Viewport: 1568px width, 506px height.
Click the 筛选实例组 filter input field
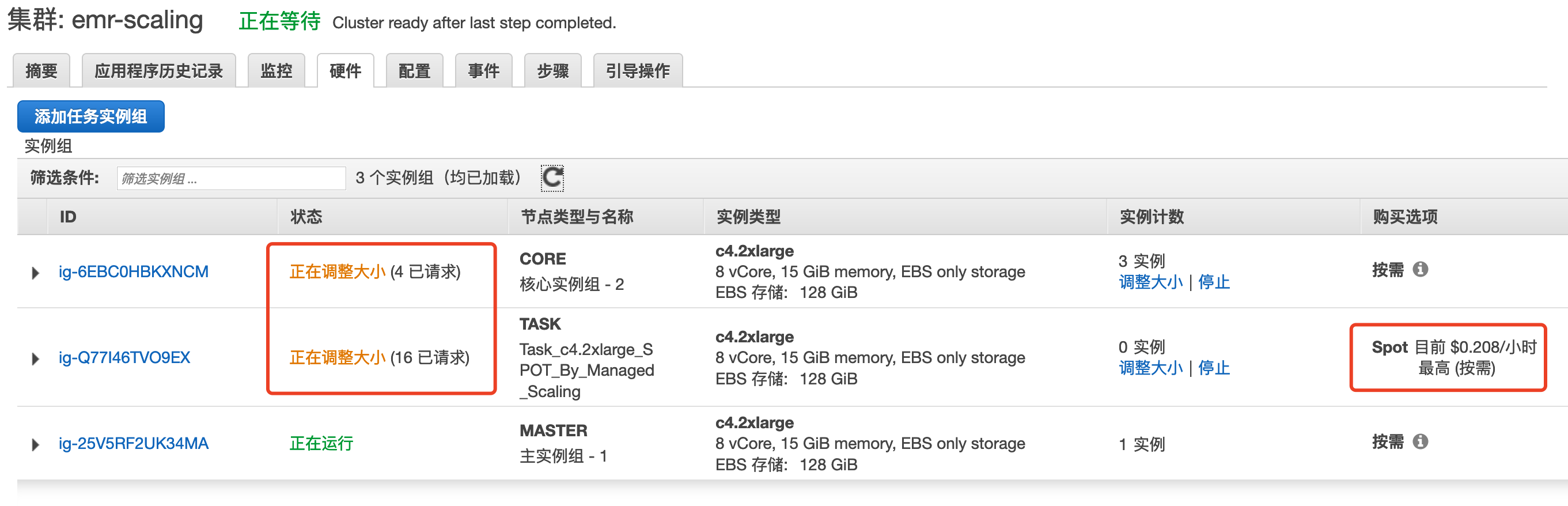232,179
